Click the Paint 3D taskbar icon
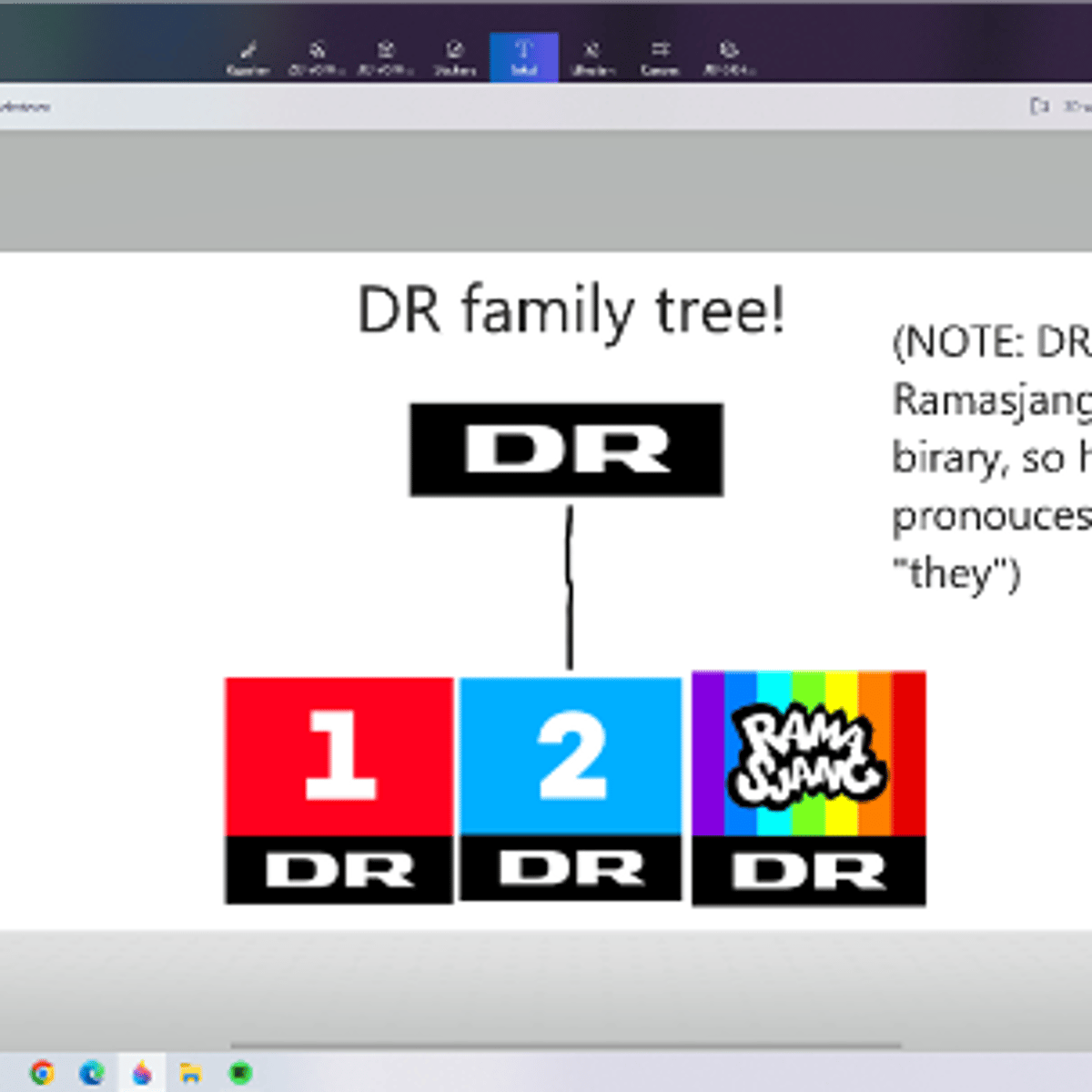 click(x=142, y=1073)
